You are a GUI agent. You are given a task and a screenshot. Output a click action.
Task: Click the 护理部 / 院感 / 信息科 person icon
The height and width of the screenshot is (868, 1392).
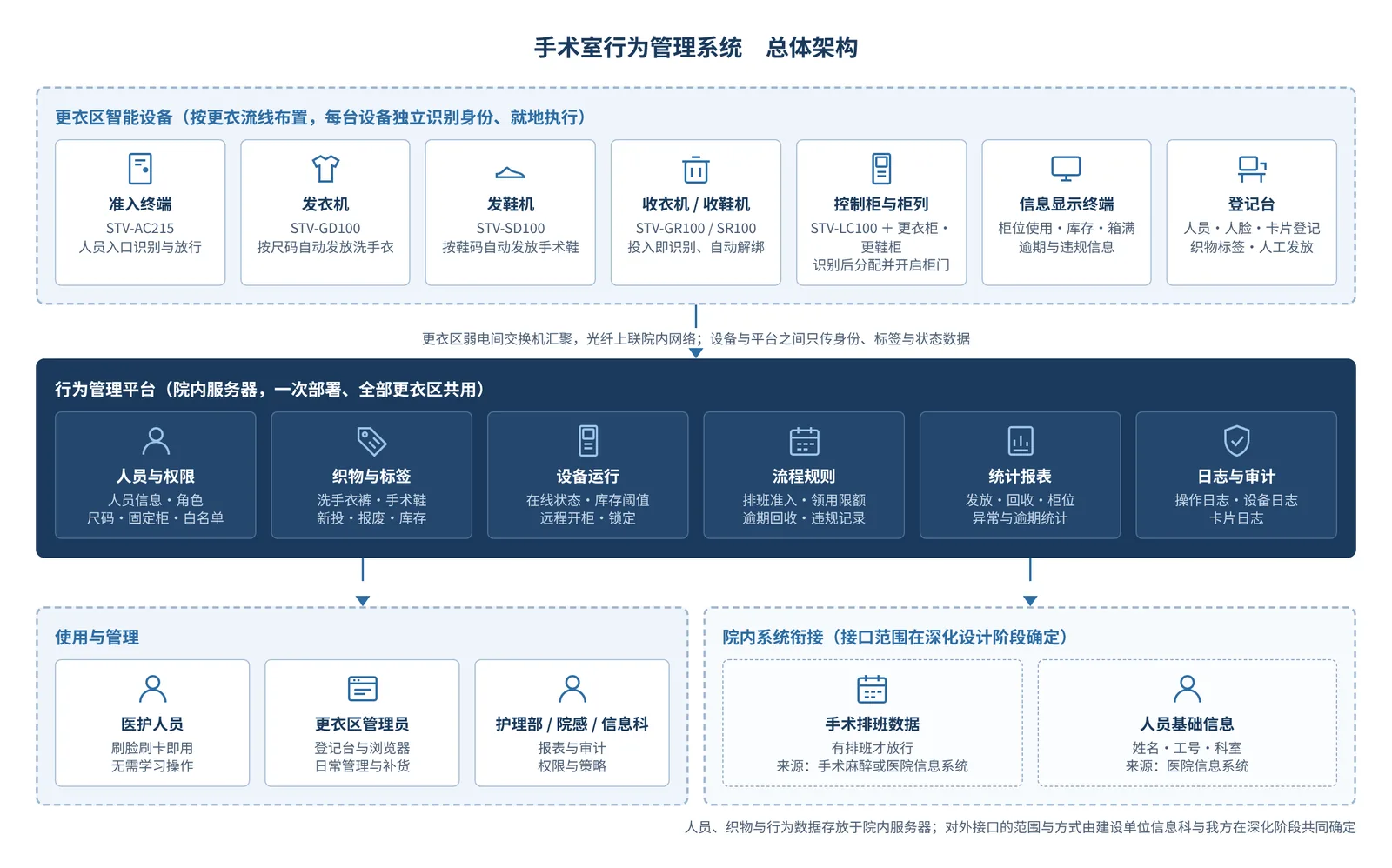pos(572,689)
